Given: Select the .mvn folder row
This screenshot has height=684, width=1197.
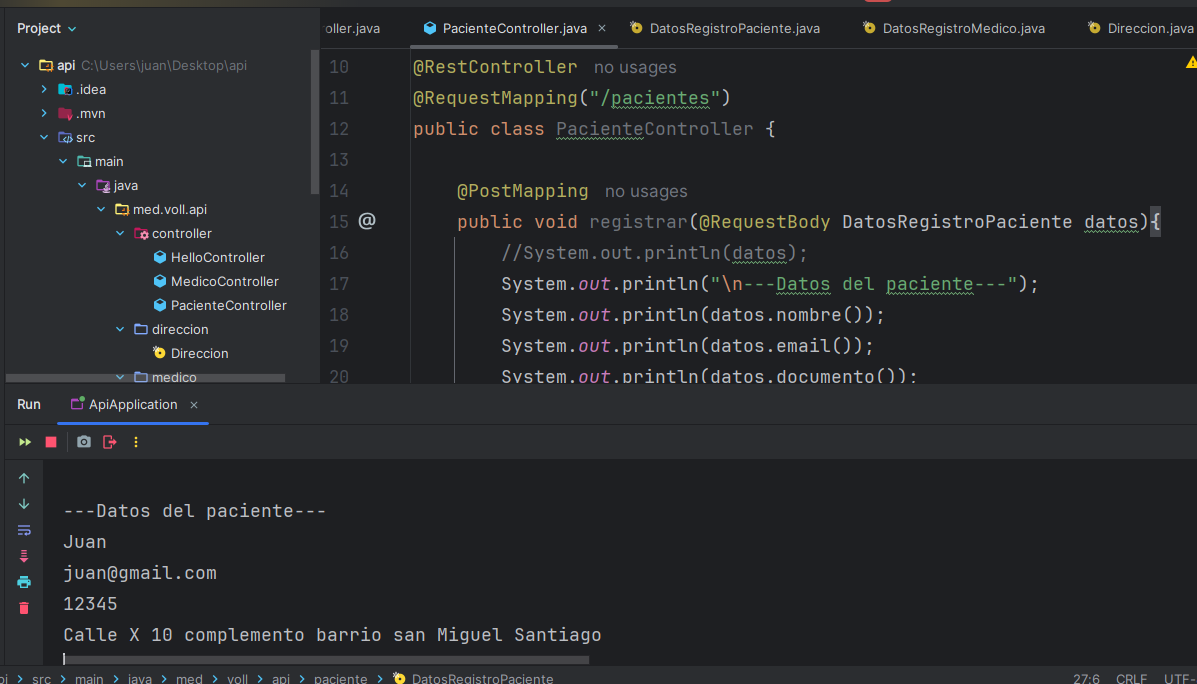Looking at the screenshot, I should (x=91, y=114).
